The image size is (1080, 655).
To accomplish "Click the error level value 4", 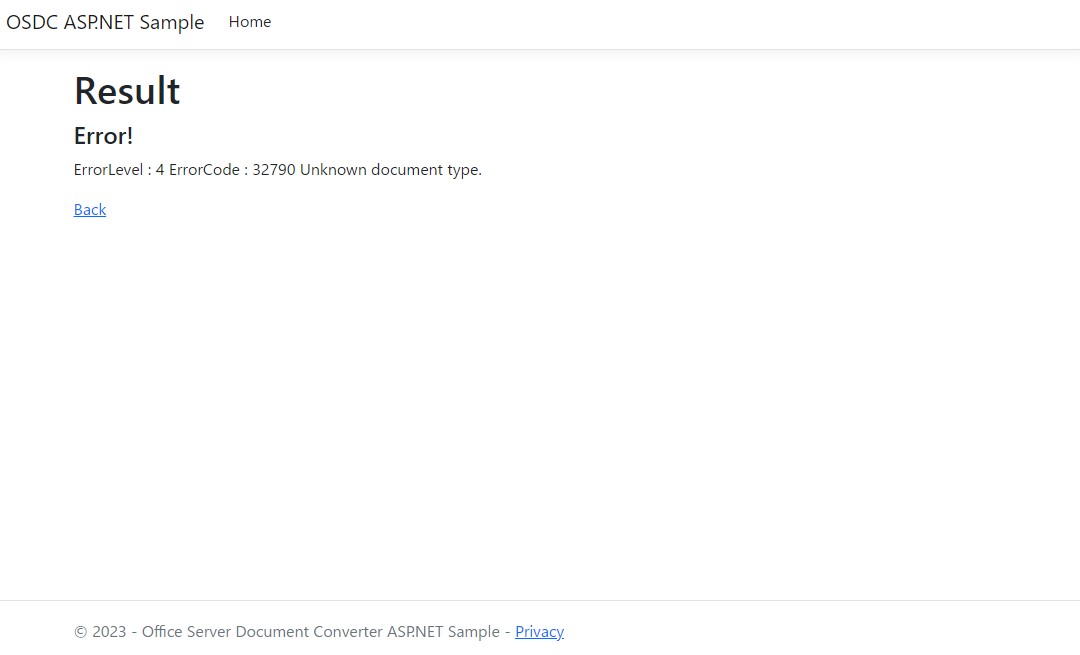I will click(160, 170).
